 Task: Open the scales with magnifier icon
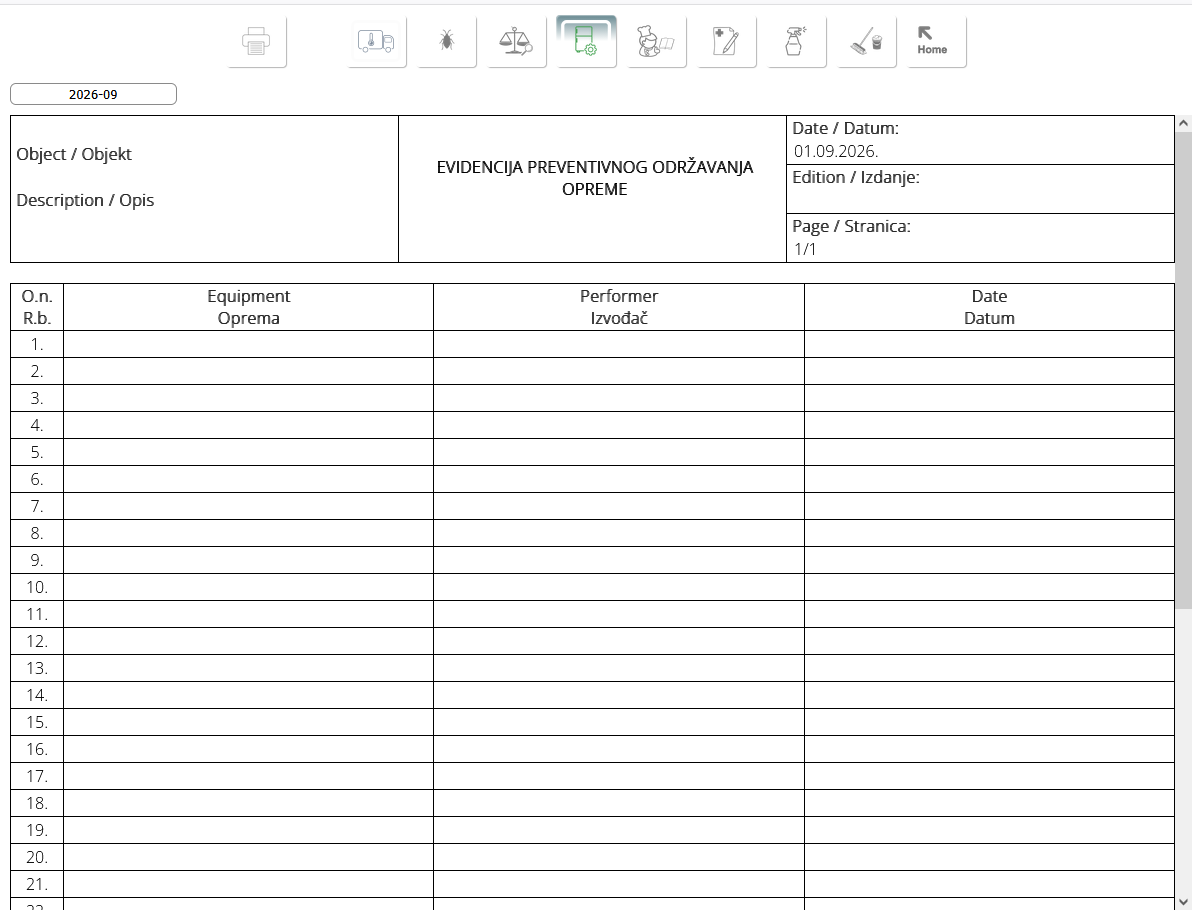(517, 42)
